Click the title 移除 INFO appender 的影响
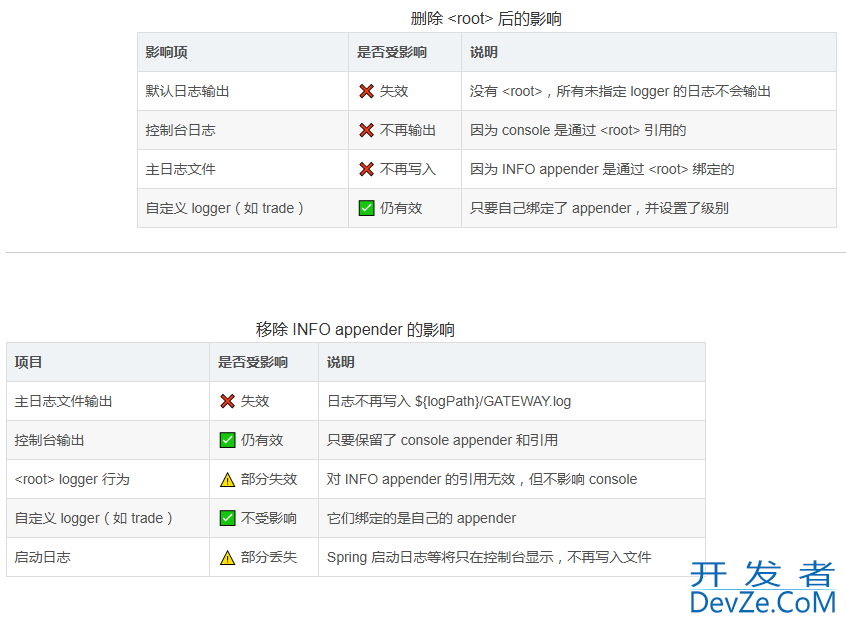Image resolution: width=846 pixels, height=624 pixels. click(355, 329)
